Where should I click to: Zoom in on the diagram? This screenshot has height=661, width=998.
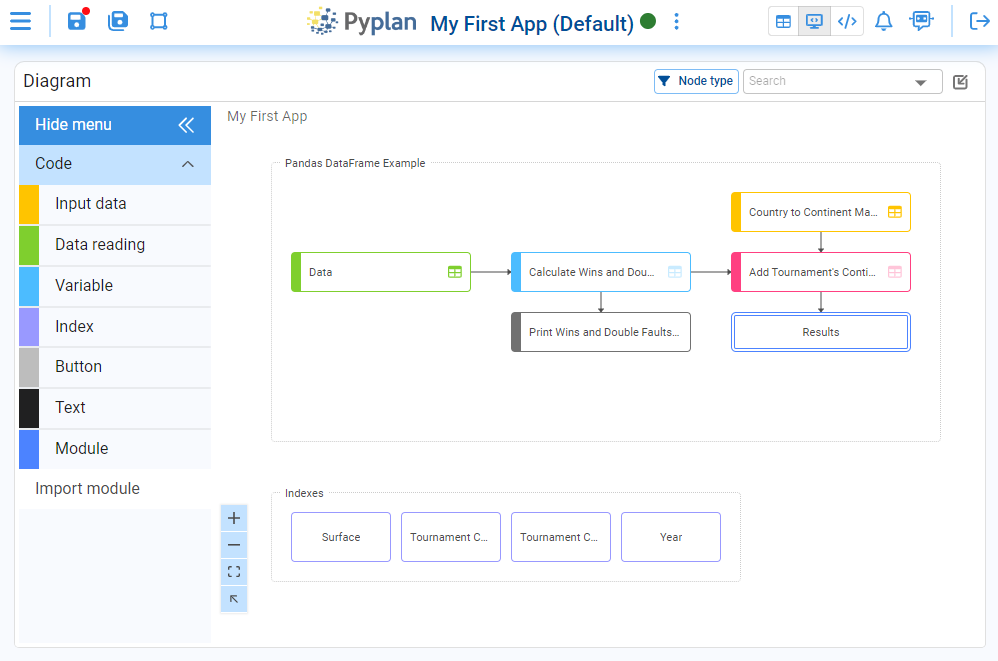click(x=234, y=518)
